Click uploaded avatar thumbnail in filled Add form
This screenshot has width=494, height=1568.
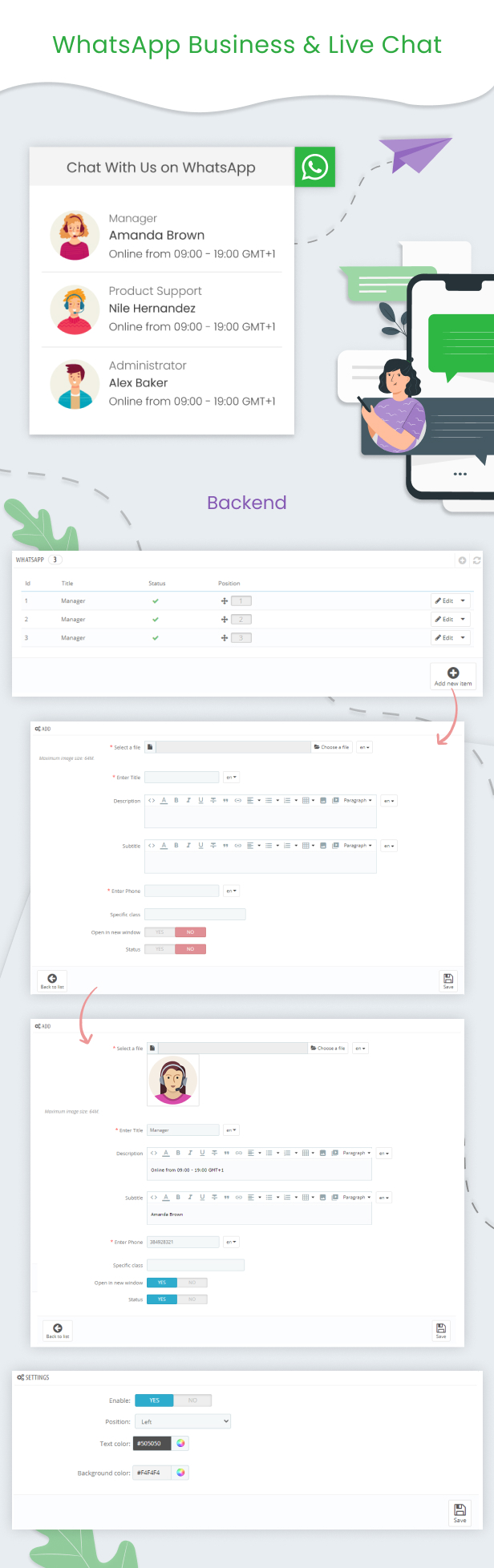(172, 1081)
